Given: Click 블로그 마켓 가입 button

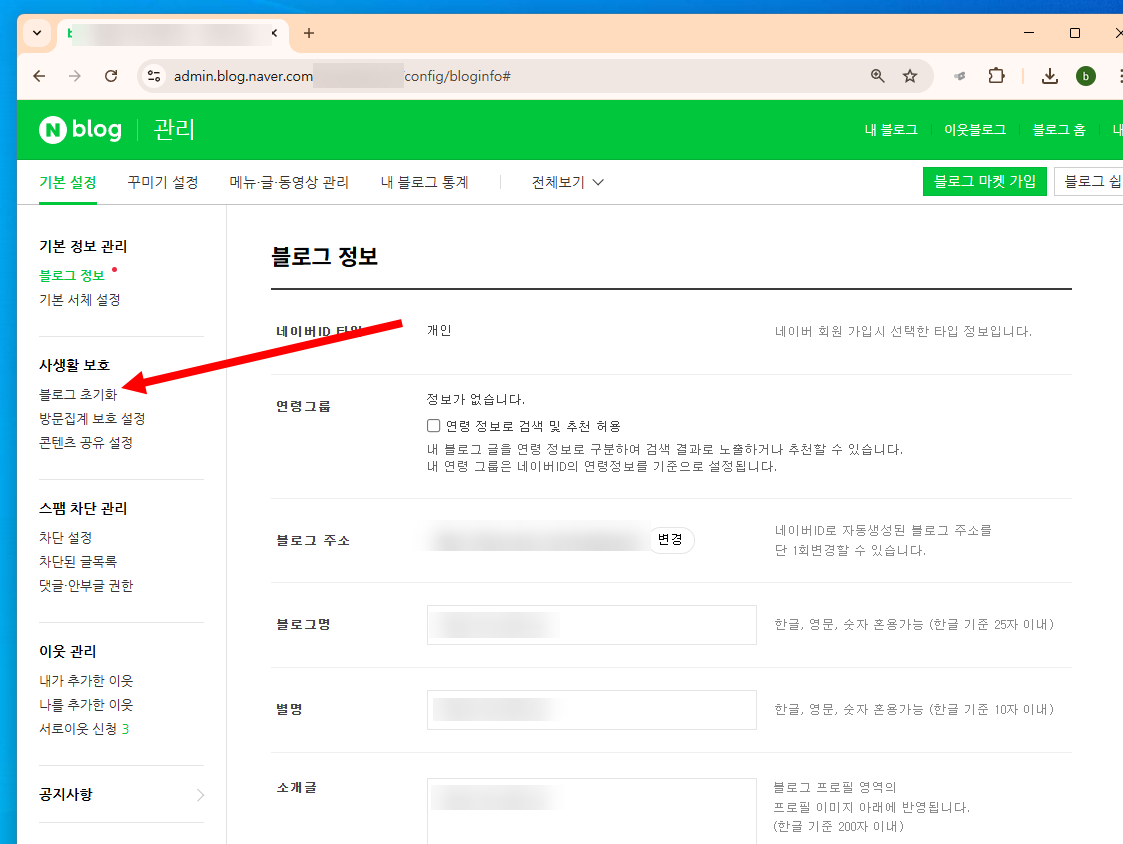Looking at the screenshot, I should tap(985, 181).
